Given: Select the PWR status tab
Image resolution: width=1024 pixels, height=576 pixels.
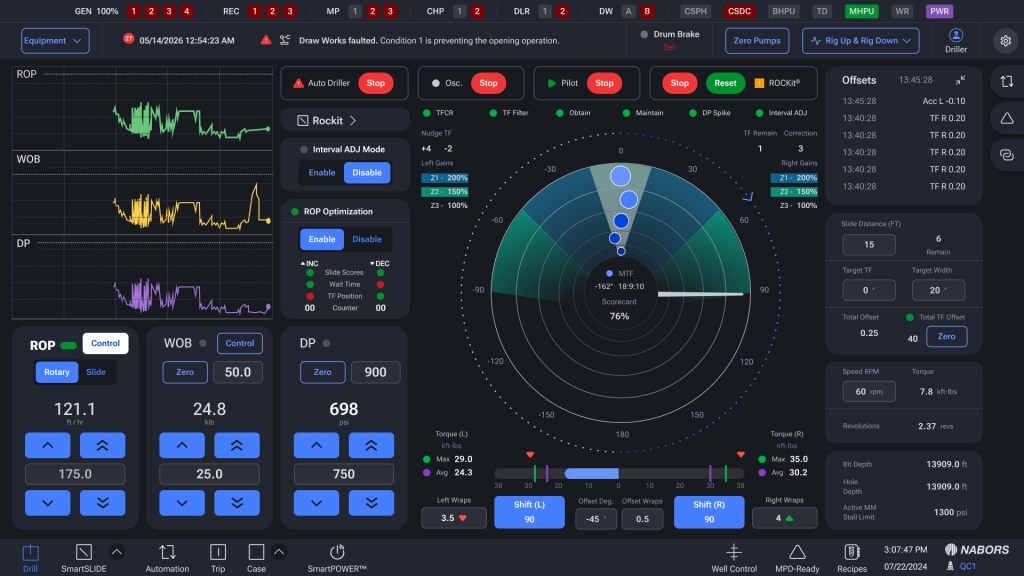Looking at the screenshot, I should tap(939, 11).
